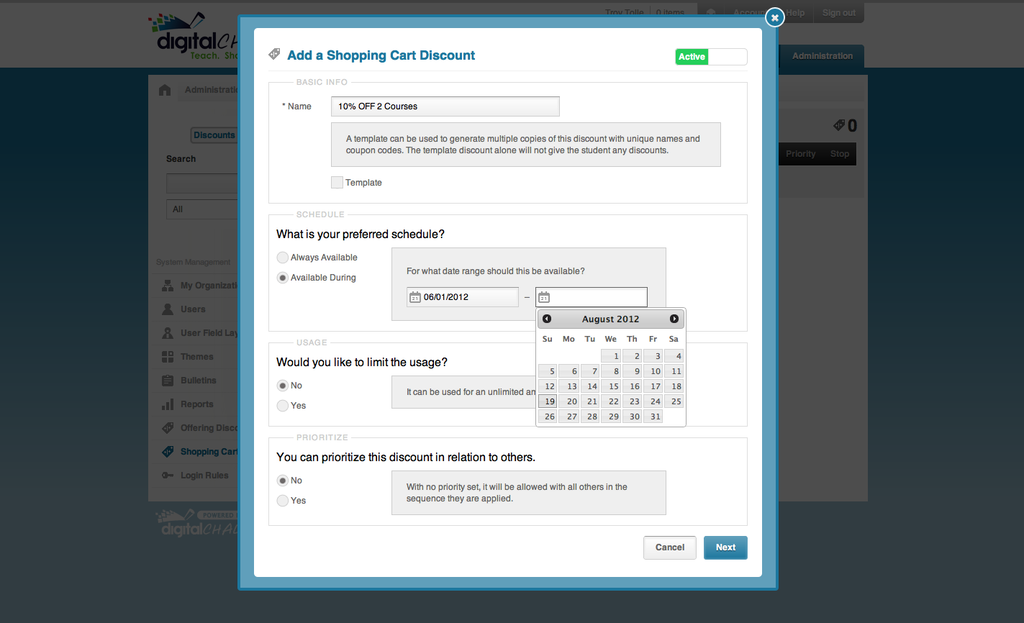This screenshot has width=1024, height=623.
Task: Click the Next button
Action: [x=725, y=547]
